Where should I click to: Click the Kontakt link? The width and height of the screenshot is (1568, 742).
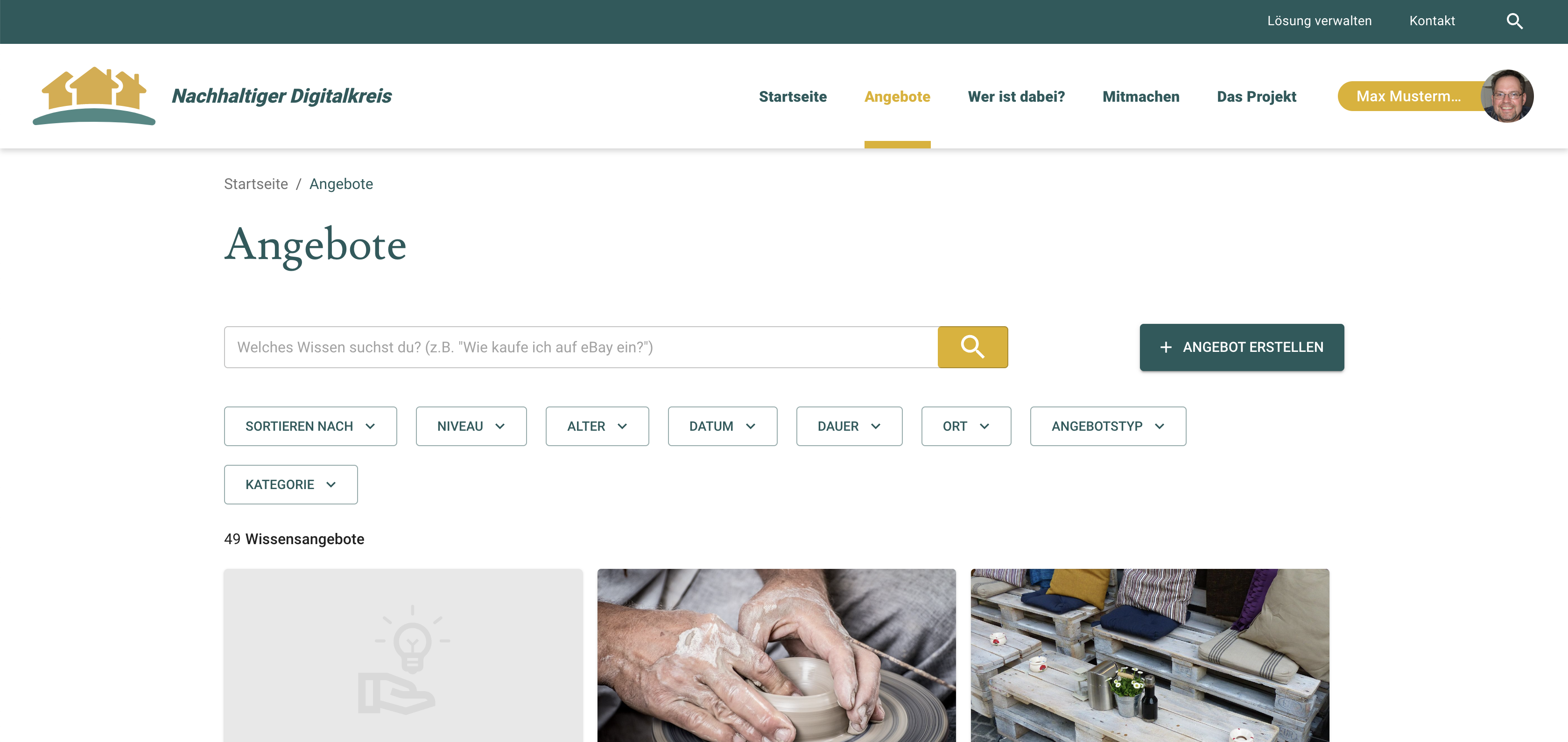point(1432,21)
